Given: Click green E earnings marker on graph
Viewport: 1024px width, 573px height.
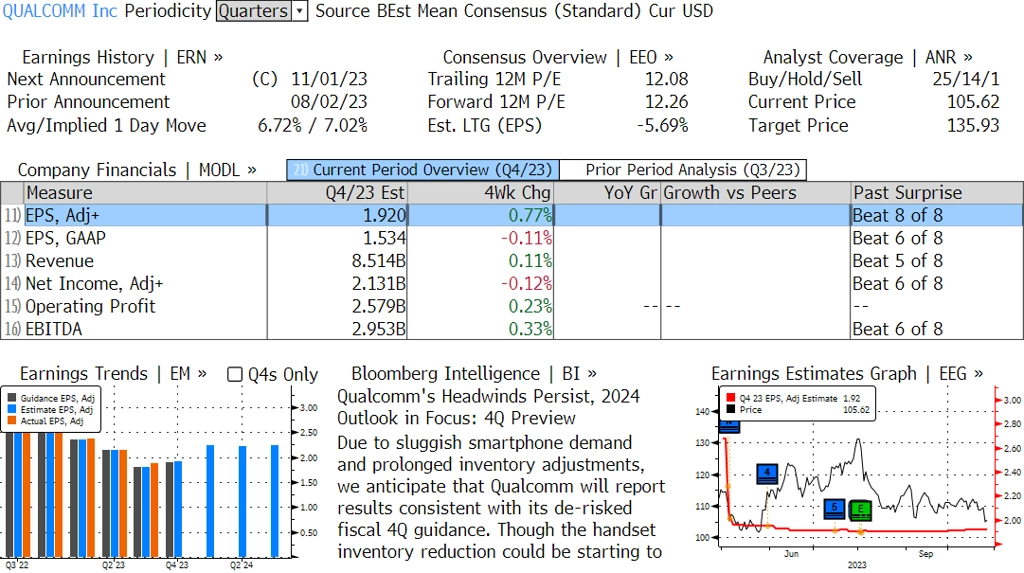Looking at the screenshot, I should click(860, 510).
